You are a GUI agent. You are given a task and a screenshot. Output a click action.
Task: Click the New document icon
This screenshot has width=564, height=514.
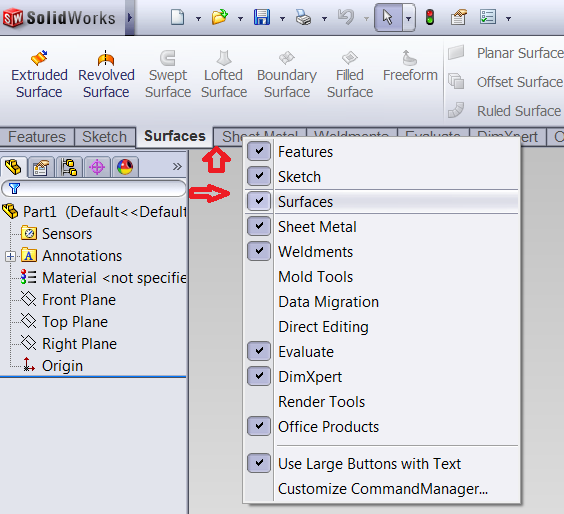177,17
